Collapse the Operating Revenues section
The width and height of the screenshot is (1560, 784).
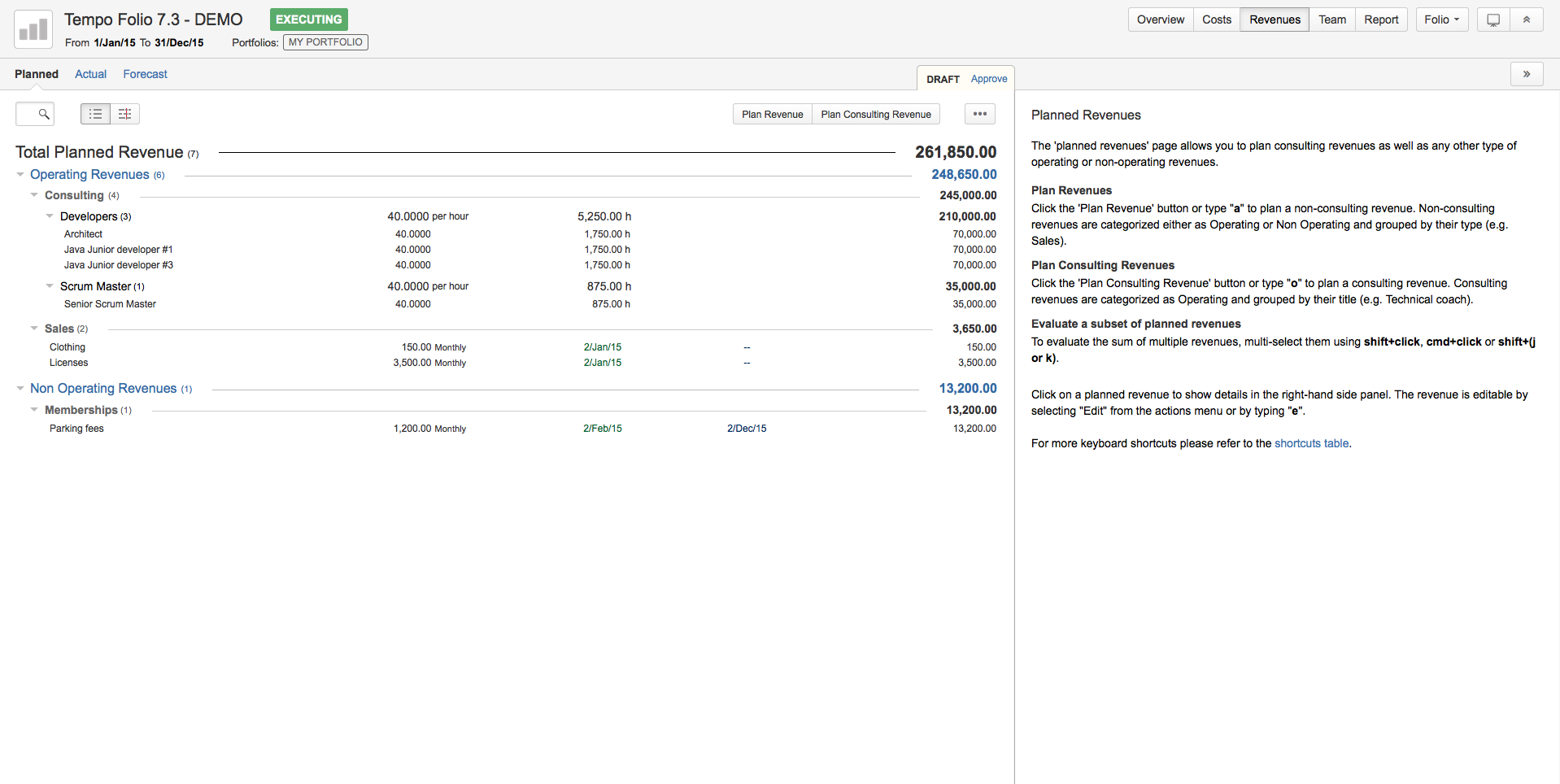pos(20,174)
